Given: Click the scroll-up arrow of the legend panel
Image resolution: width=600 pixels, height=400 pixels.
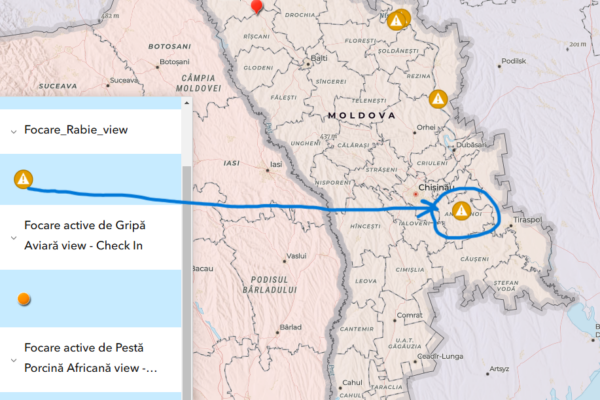Looking at the screenshot, I should click(x=186, y=101).
